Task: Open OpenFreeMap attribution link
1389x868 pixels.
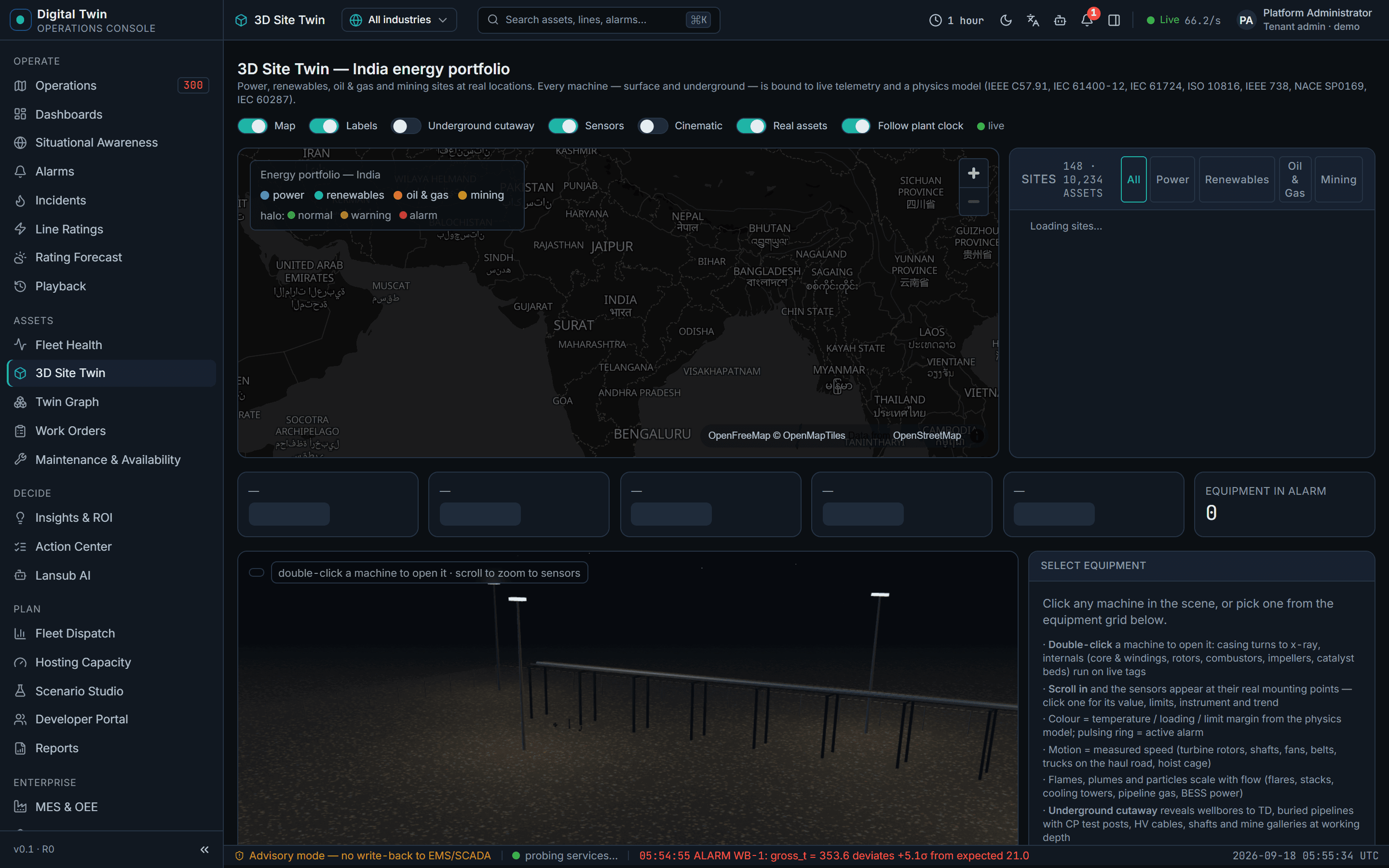Action: tap(739, 435)
